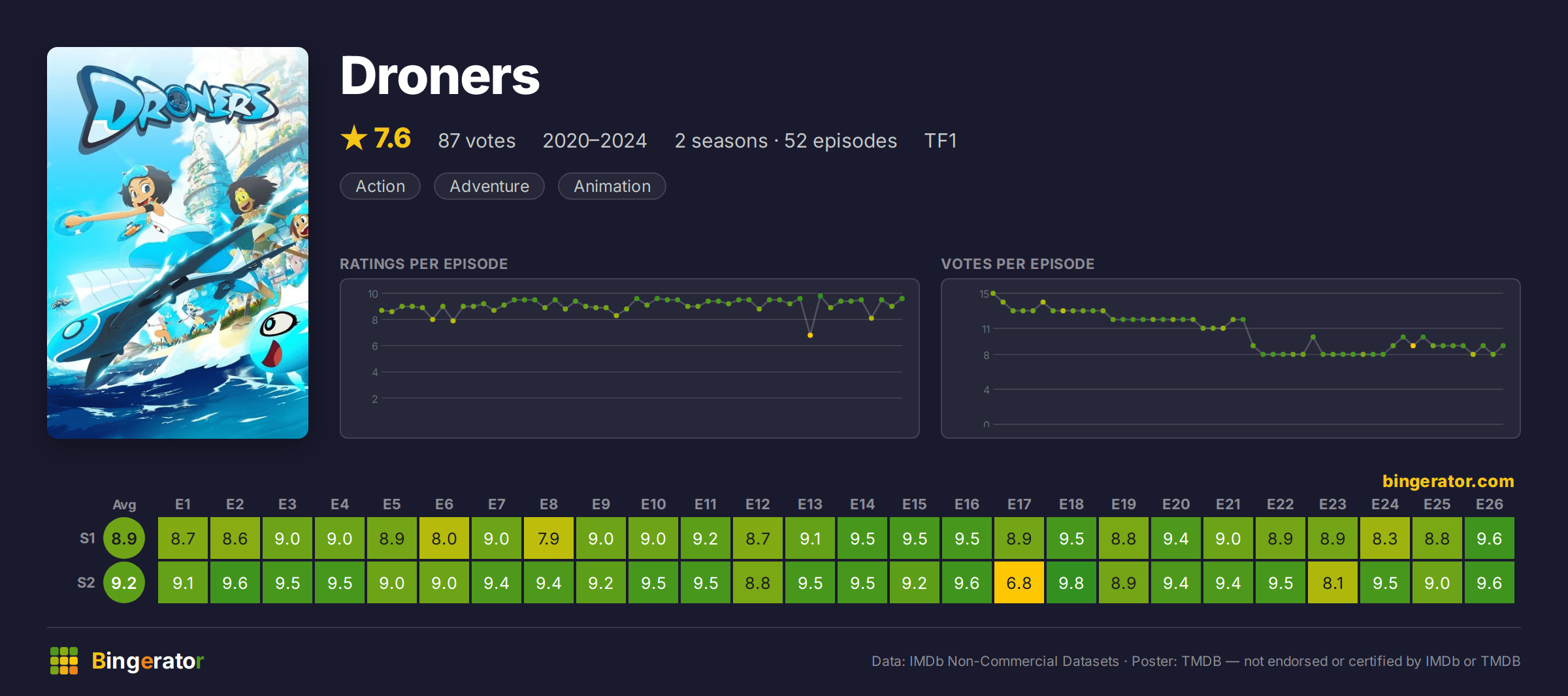Viewport: 1568px width, 696px height.
Task: Click S2 E18 rating cell 9.8
Action: (x=1071, y=583)
